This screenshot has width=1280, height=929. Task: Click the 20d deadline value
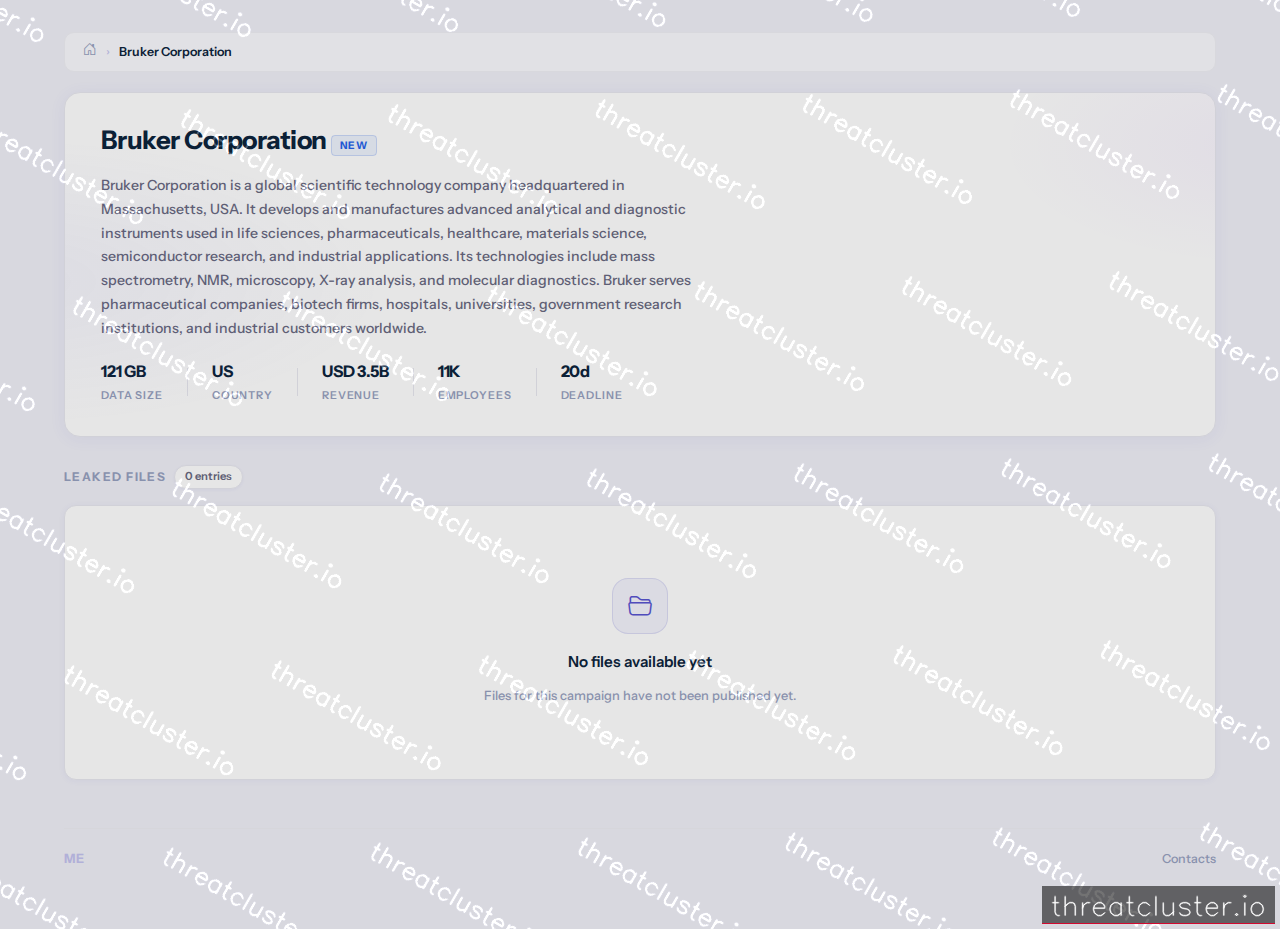point(575,372)
